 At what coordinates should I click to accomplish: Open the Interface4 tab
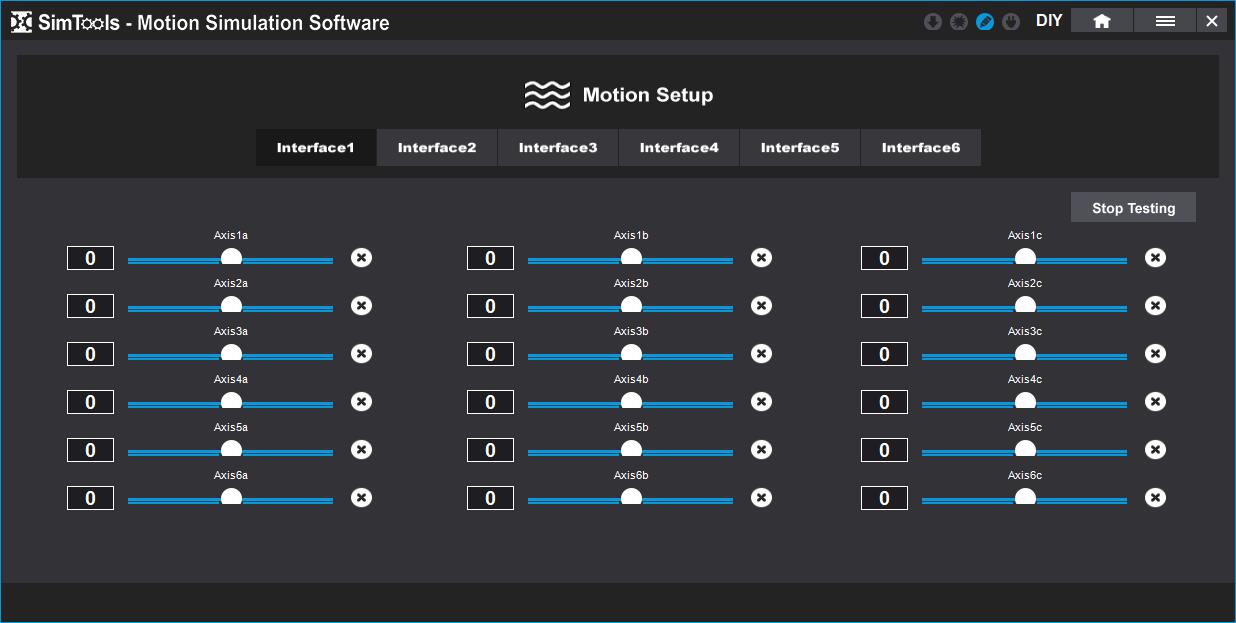tap(679, 148)
